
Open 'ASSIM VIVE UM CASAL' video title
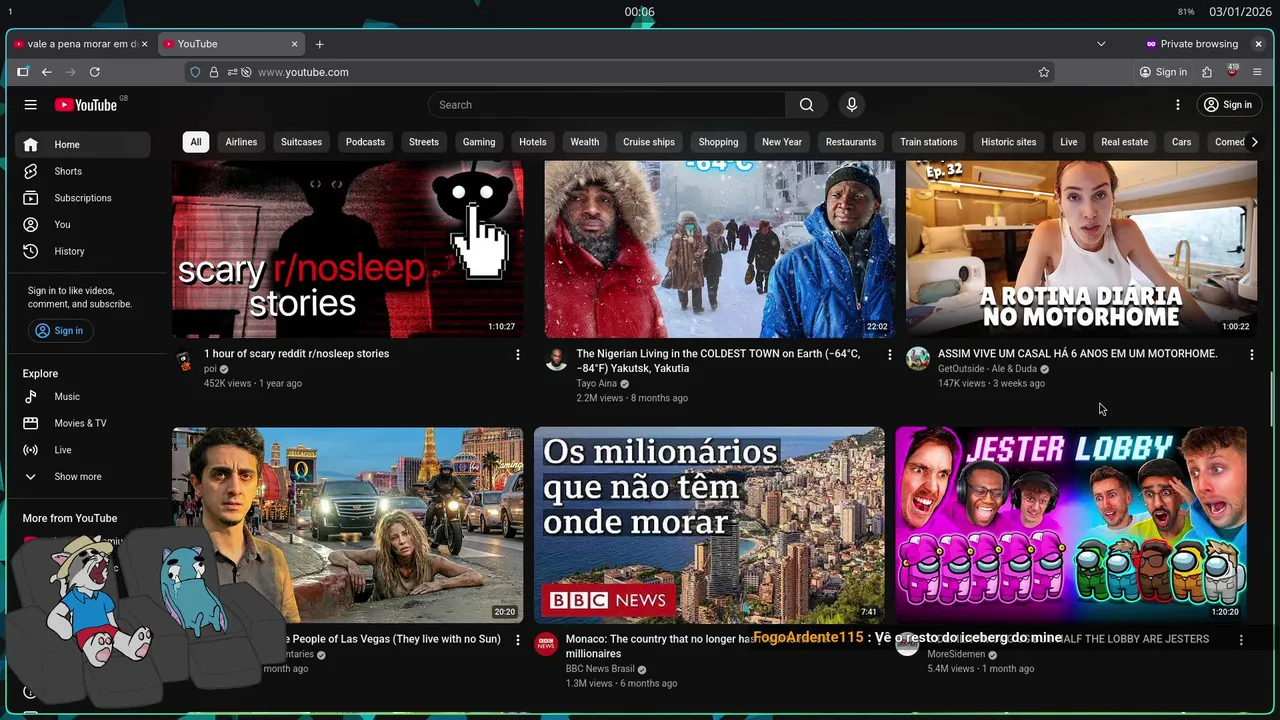pos(1078,354)
